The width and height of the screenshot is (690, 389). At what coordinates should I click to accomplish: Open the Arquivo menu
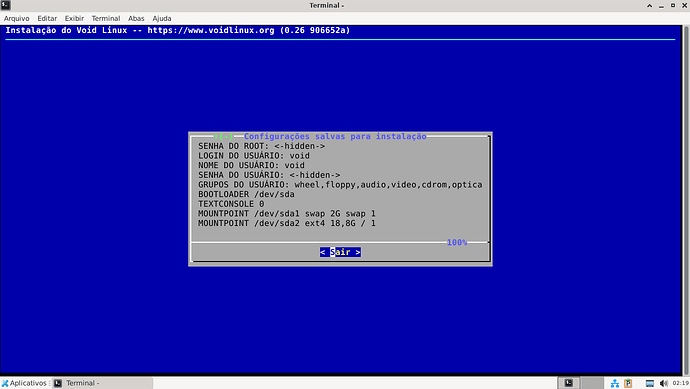click(x=17, y=18)
